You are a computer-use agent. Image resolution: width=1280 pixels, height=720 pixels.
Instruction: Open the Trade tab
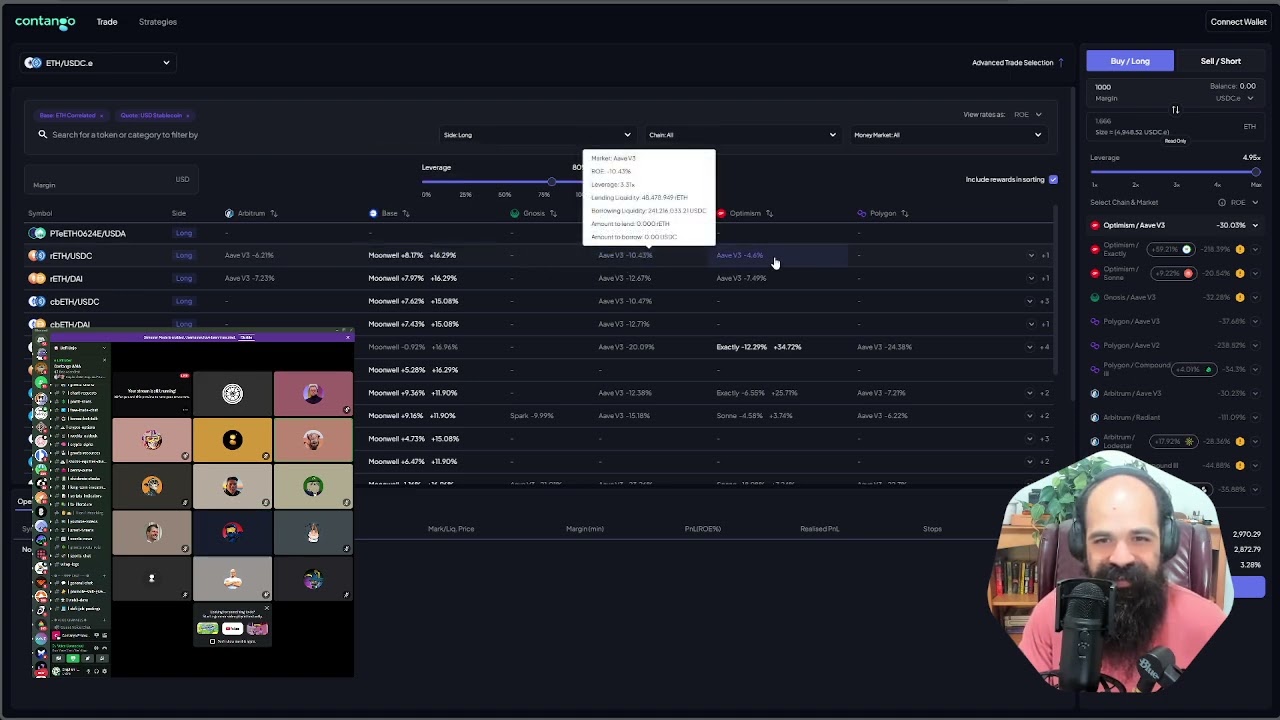(107, 21)
